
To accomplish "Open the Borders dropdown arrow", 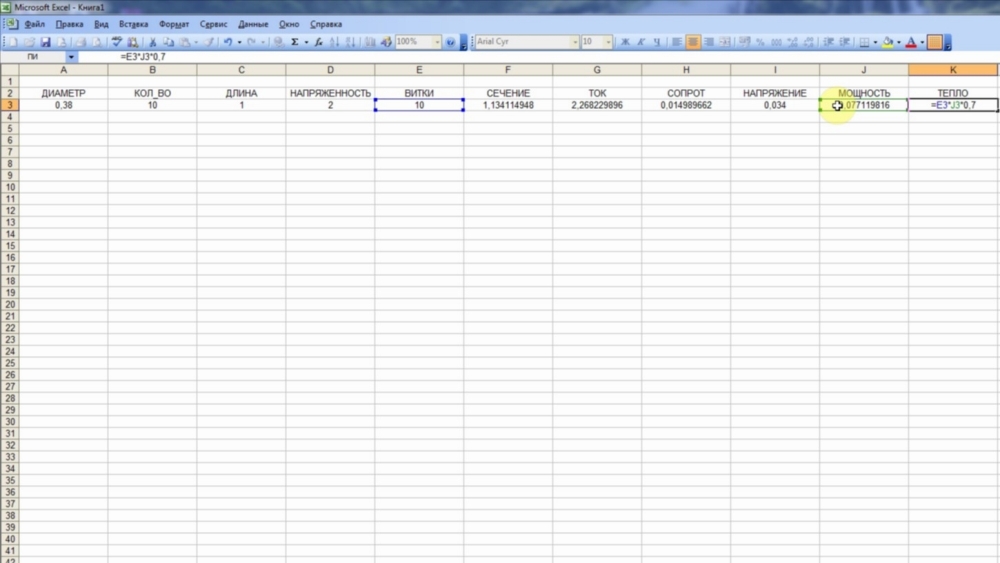I will pos(875,41).
